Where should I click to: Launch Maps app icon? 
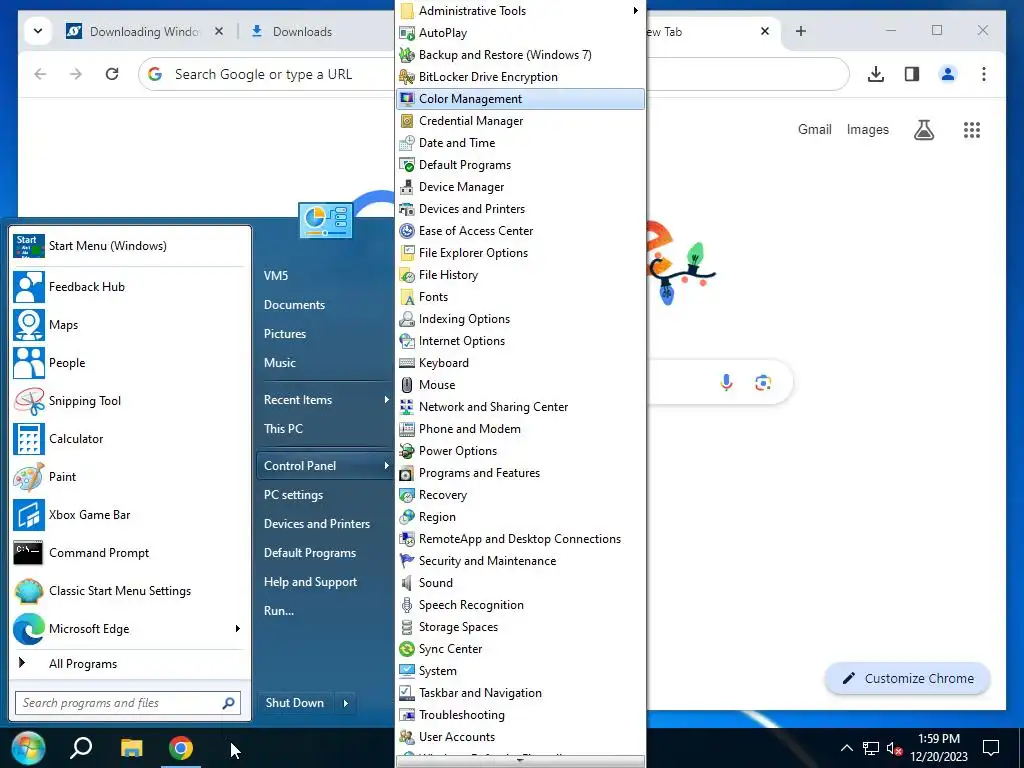point(29,325)
